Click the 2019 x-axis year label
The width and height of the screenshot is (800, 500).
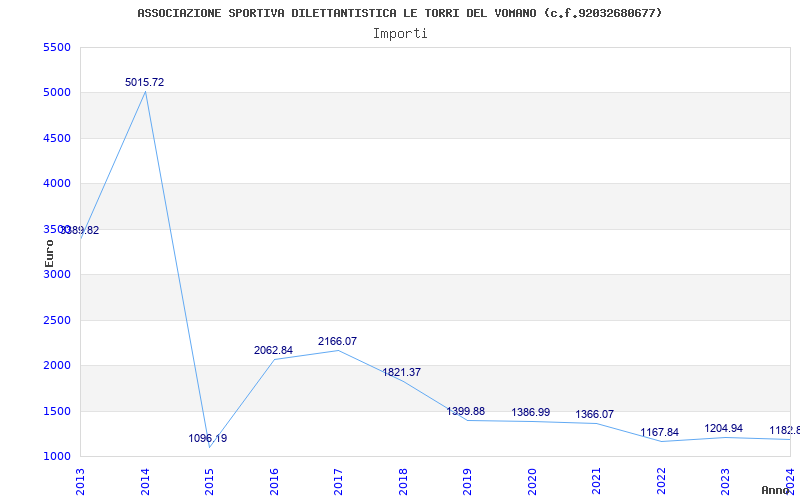(468, 482)
